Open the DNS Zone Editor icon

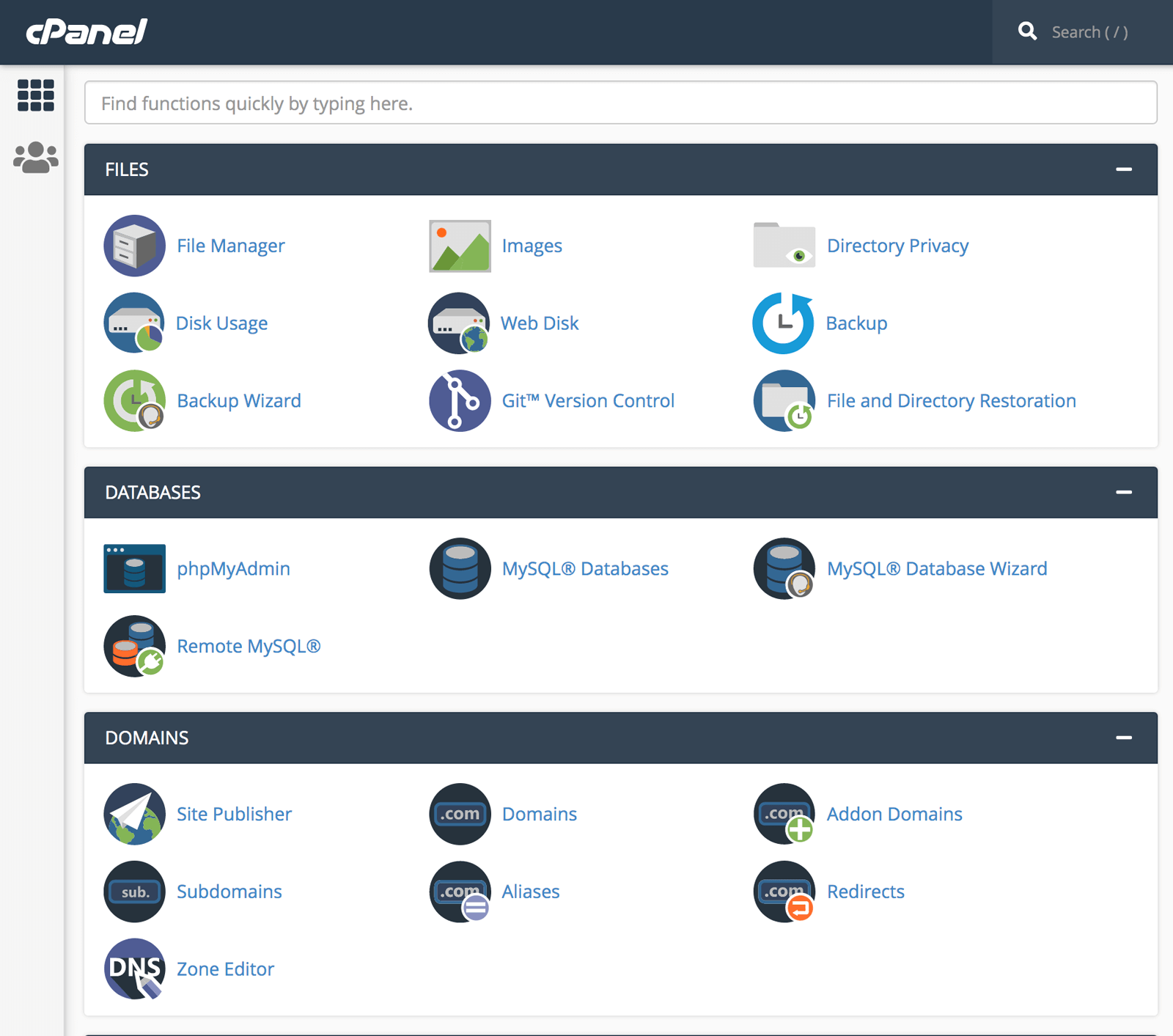tap(134, 969)
